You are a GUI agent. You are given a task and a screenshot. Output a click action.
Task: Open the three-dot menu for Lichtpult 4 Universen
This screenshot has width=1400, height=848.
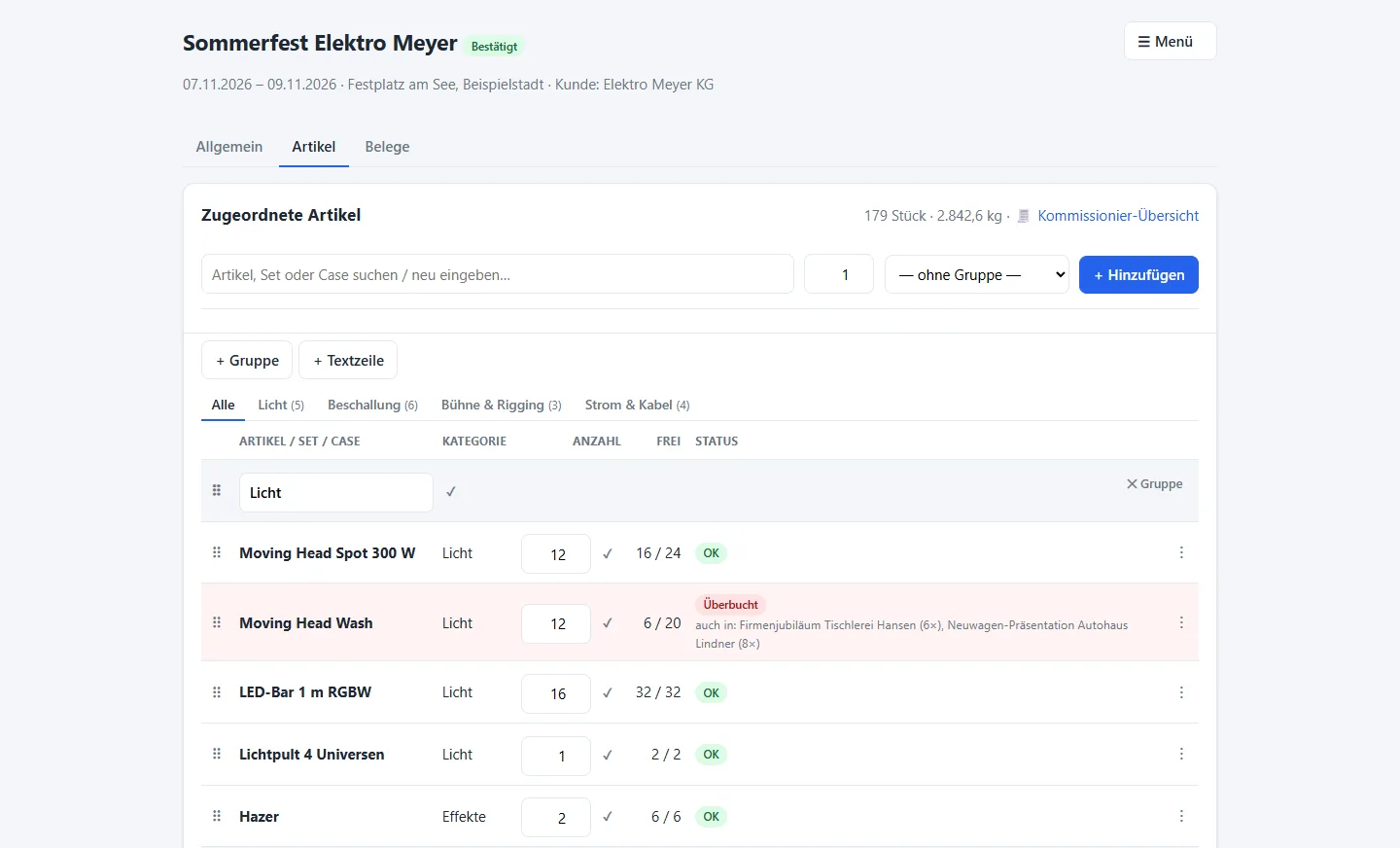coord(1181,755)
